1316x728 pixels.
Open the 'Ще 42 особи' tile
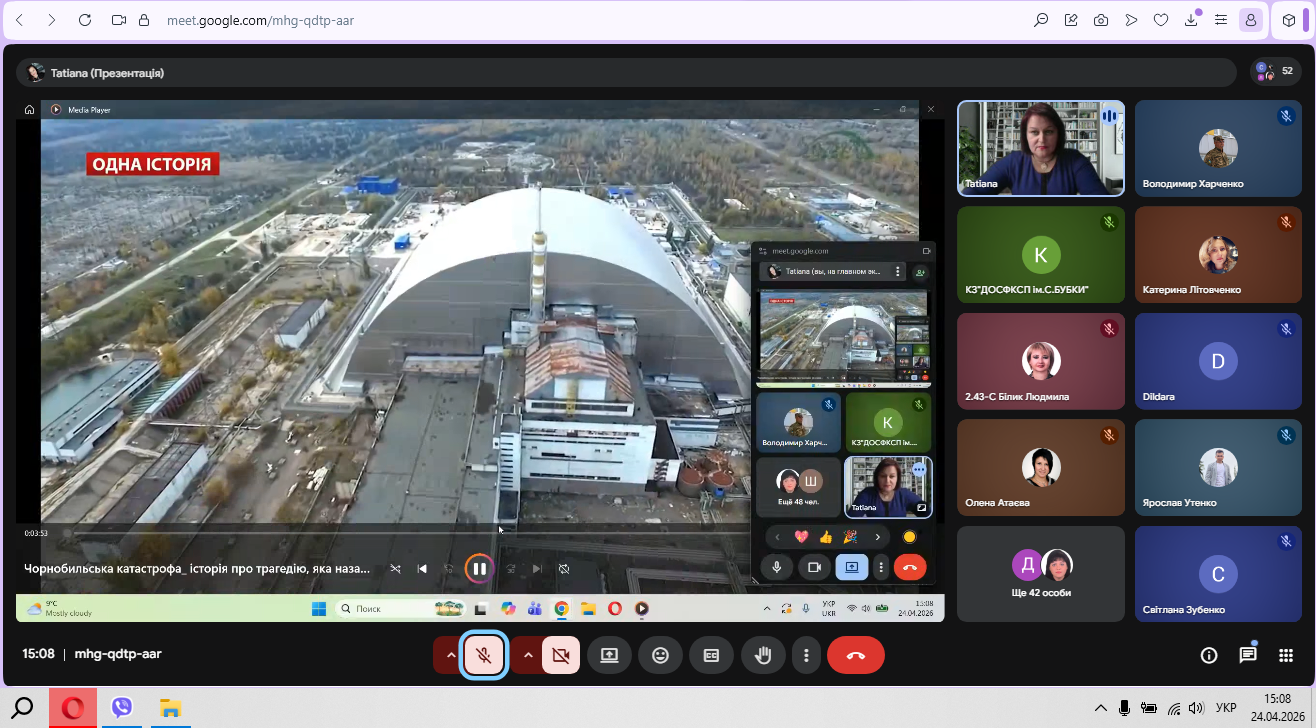(x=1040, y=573)
